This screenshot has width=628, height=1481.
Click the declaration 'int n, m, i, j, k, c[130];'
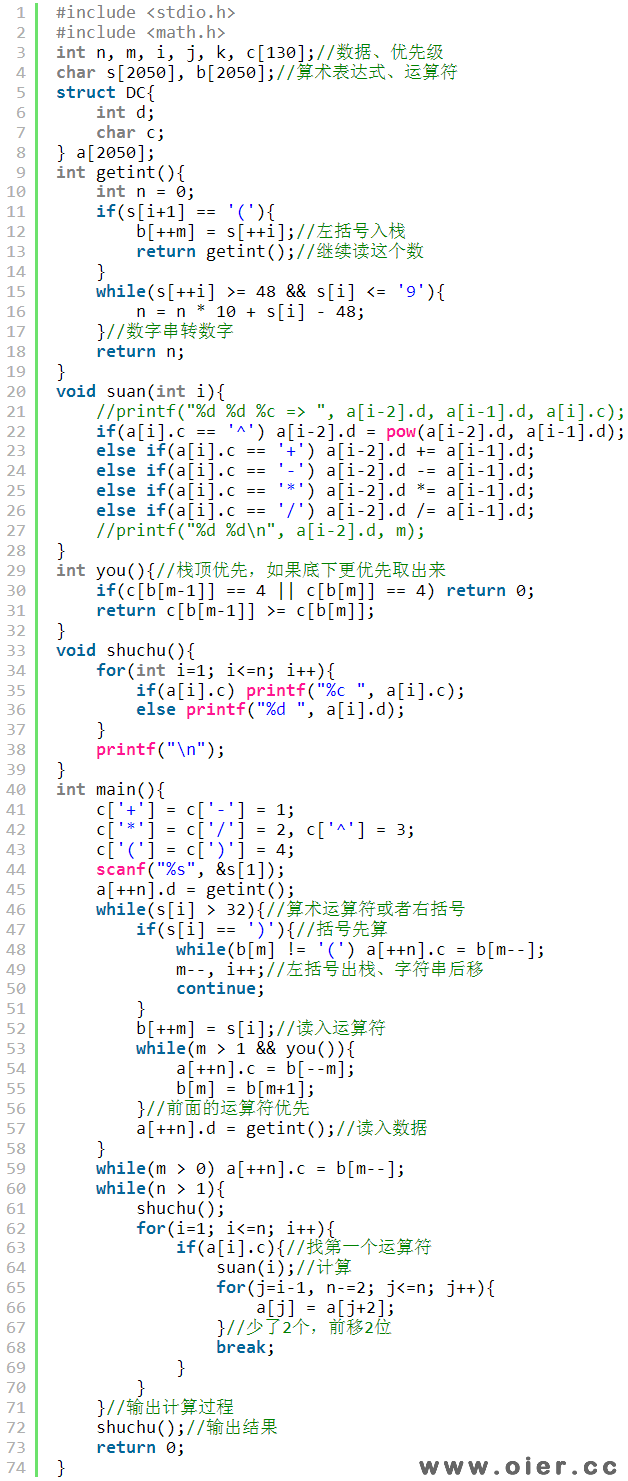pos(186,52)
